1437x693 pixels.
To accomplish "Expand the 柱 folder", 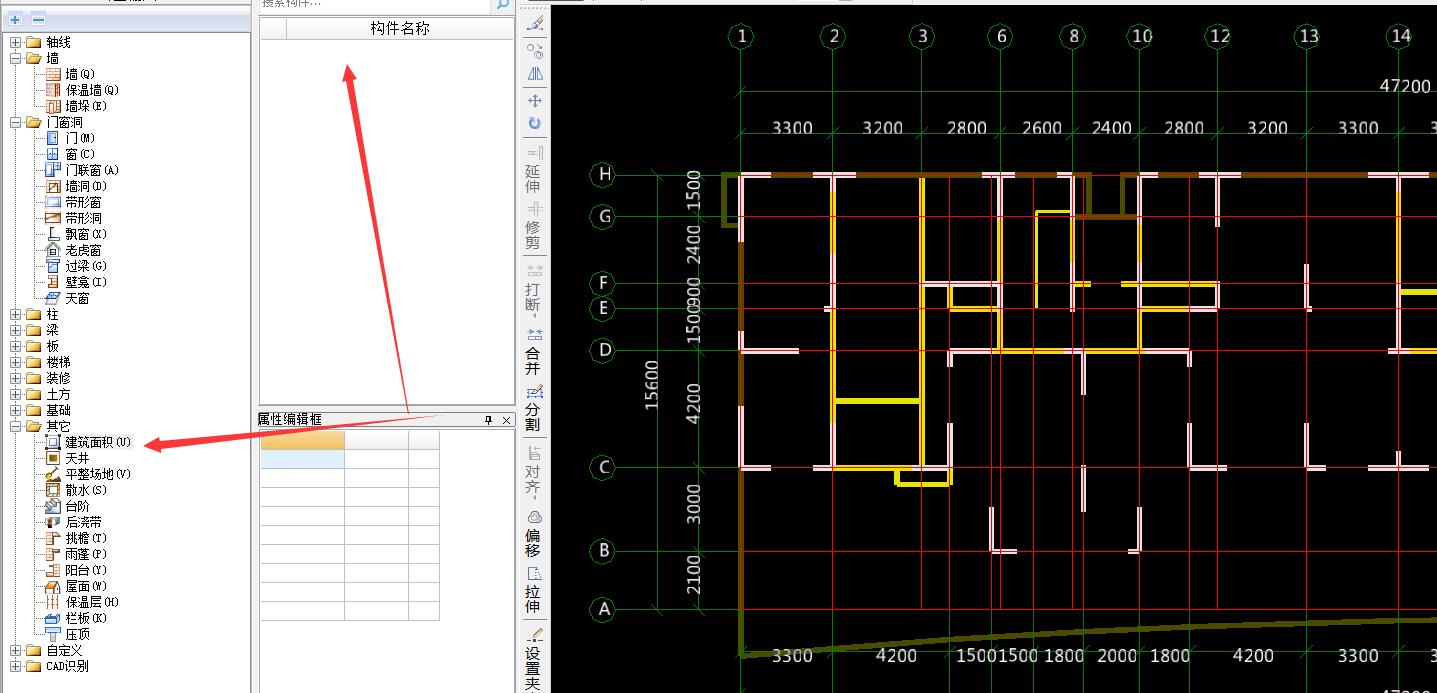I will point(16,314).
